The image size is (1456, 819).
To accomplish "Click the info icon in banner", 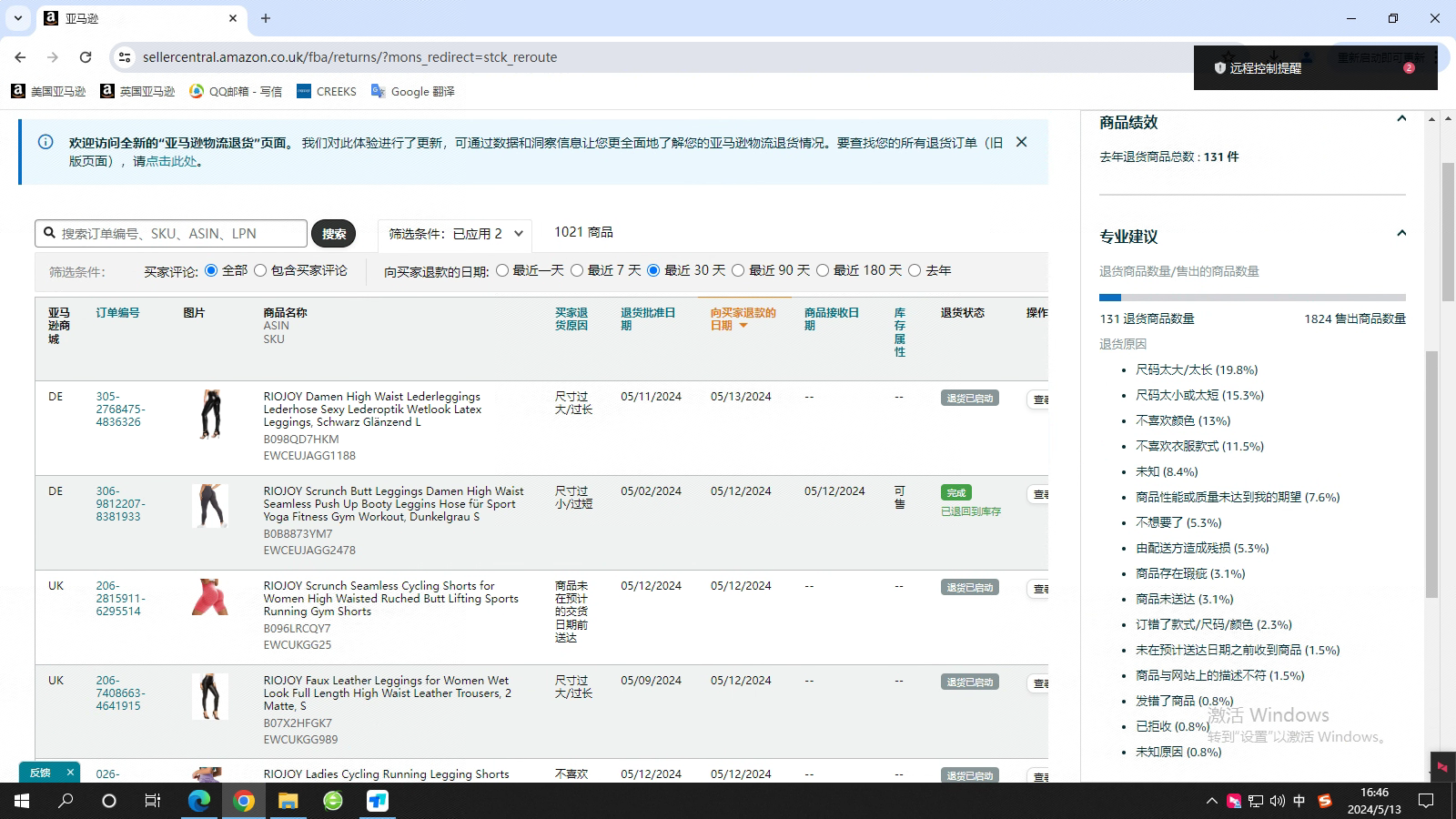I will point(45,142).
